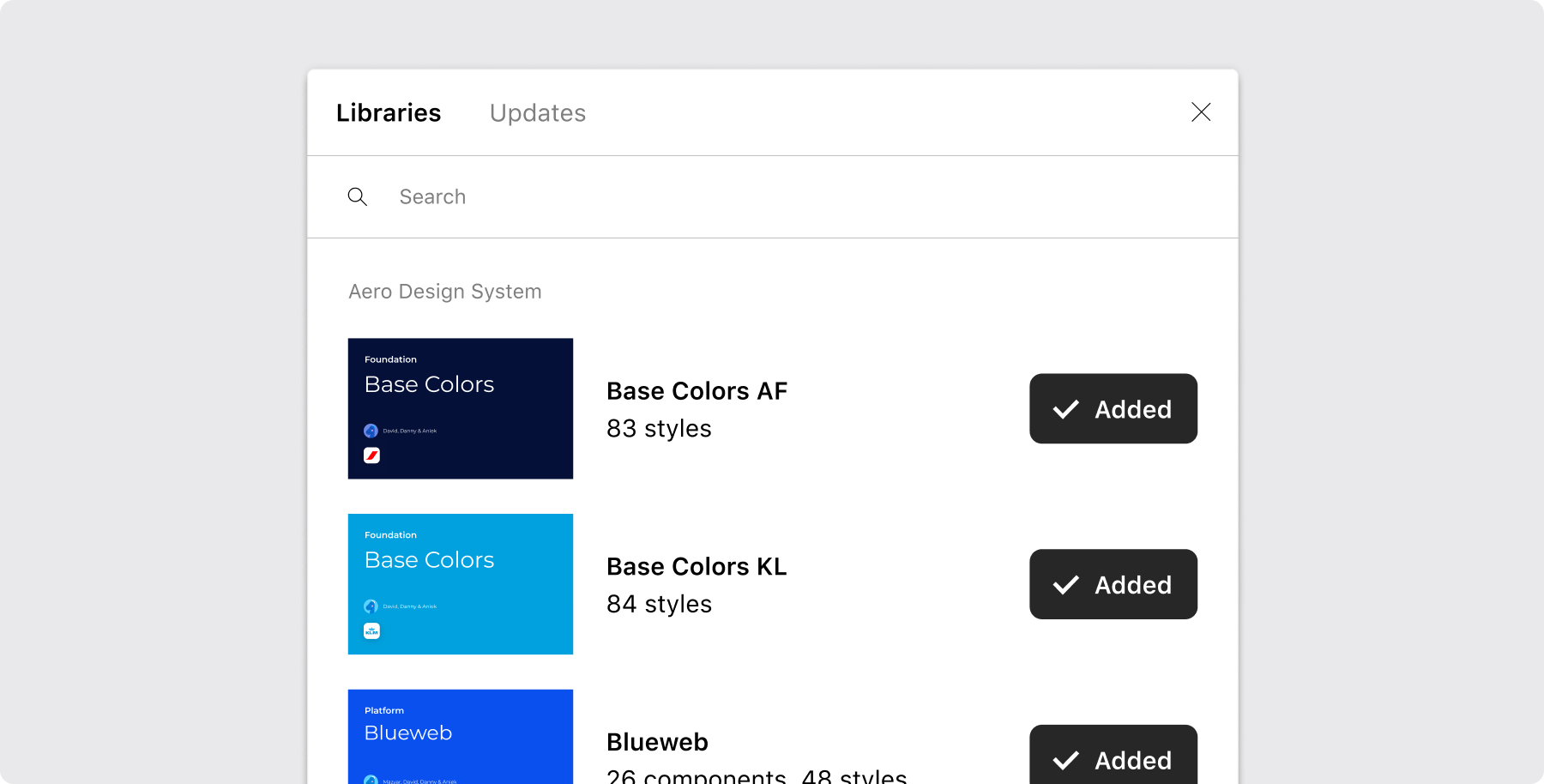This screenshot has height=784, width=1544.
Task: Click the KLM logo on the light blue thumbnail
Action: (x=371, y=631)
